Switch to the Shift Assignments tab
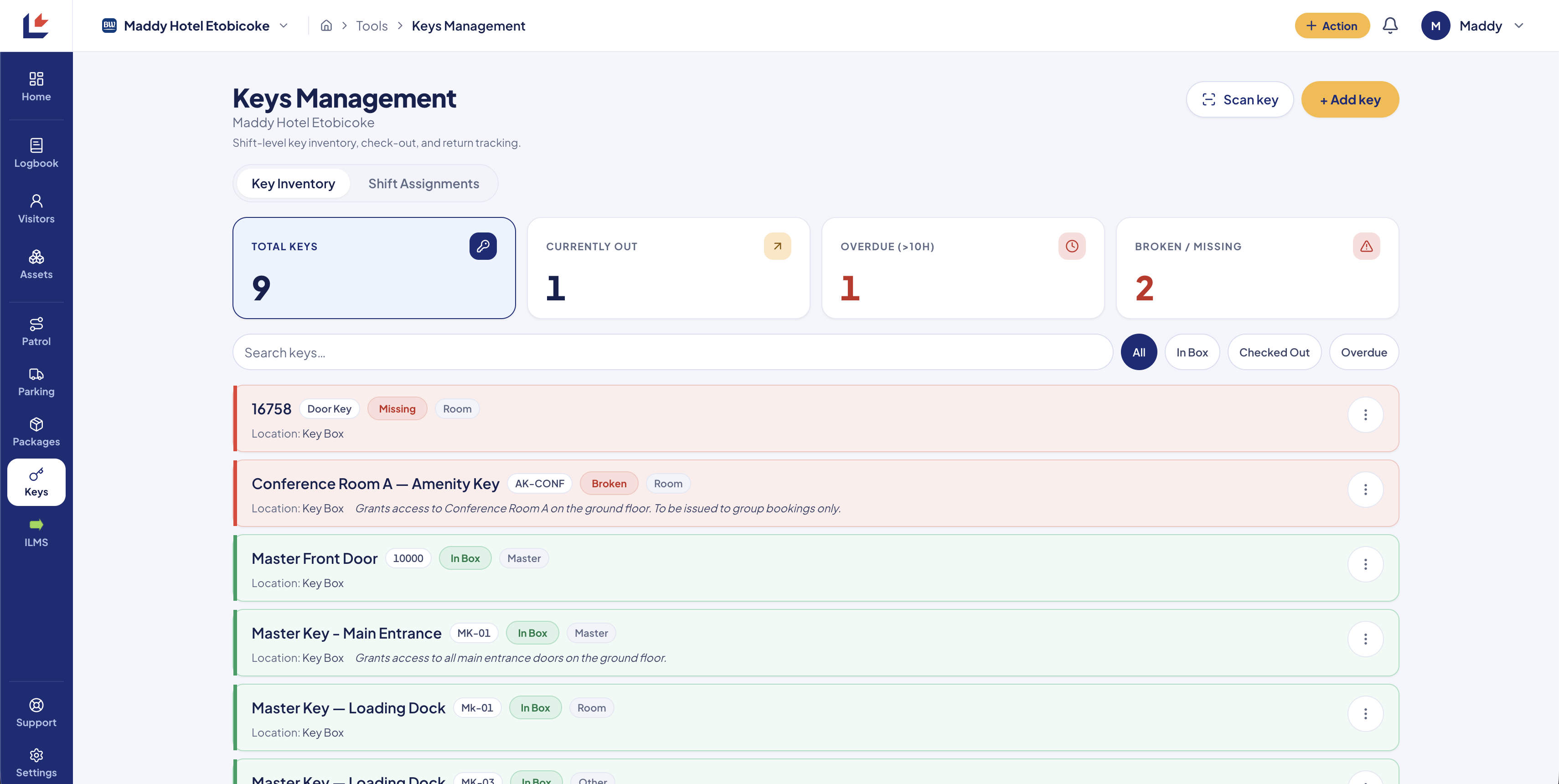Screen dimensions: 1559x784 pos(423,183)
